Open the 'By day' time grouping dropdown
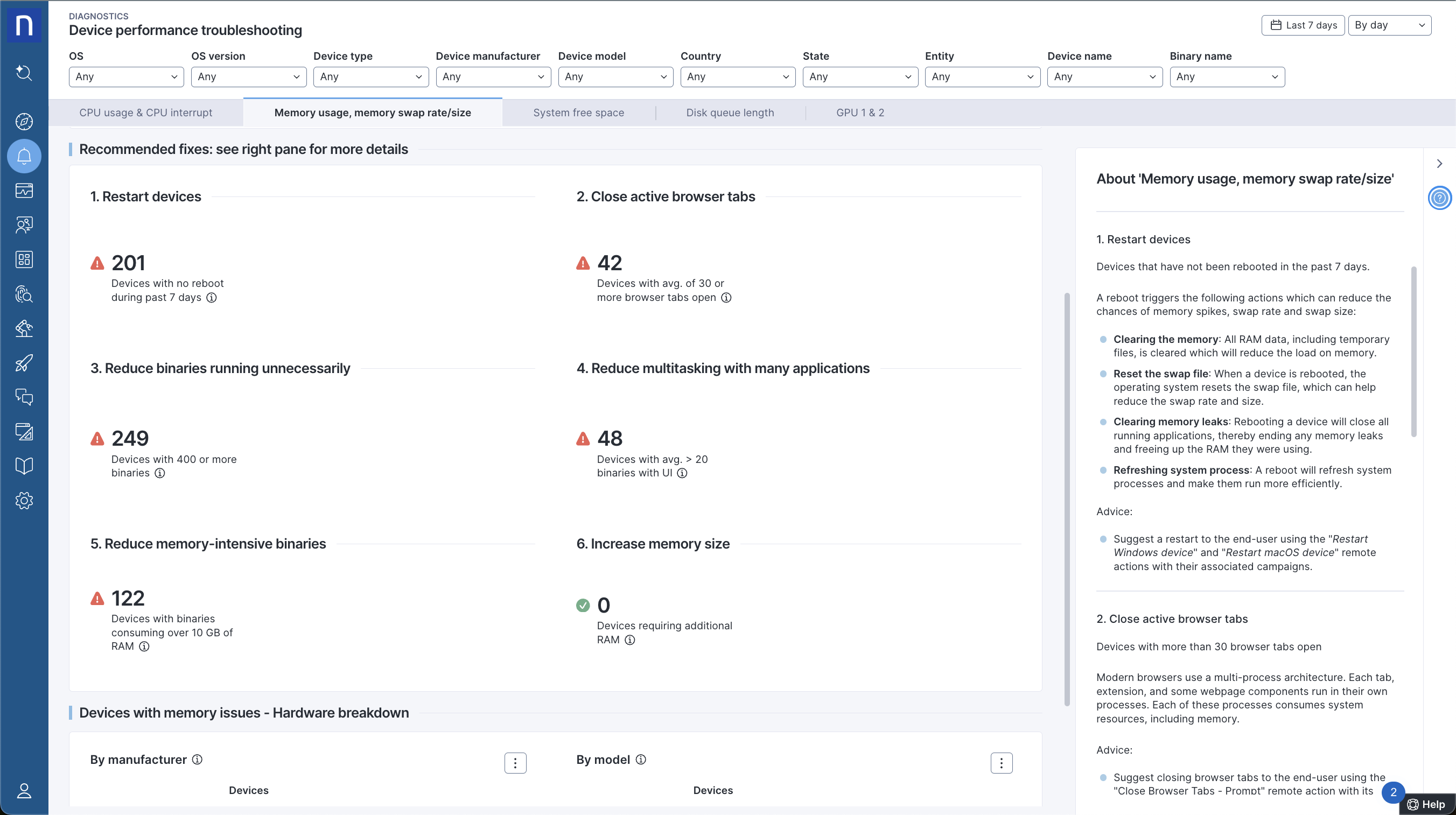 (x=1389, y=24)
